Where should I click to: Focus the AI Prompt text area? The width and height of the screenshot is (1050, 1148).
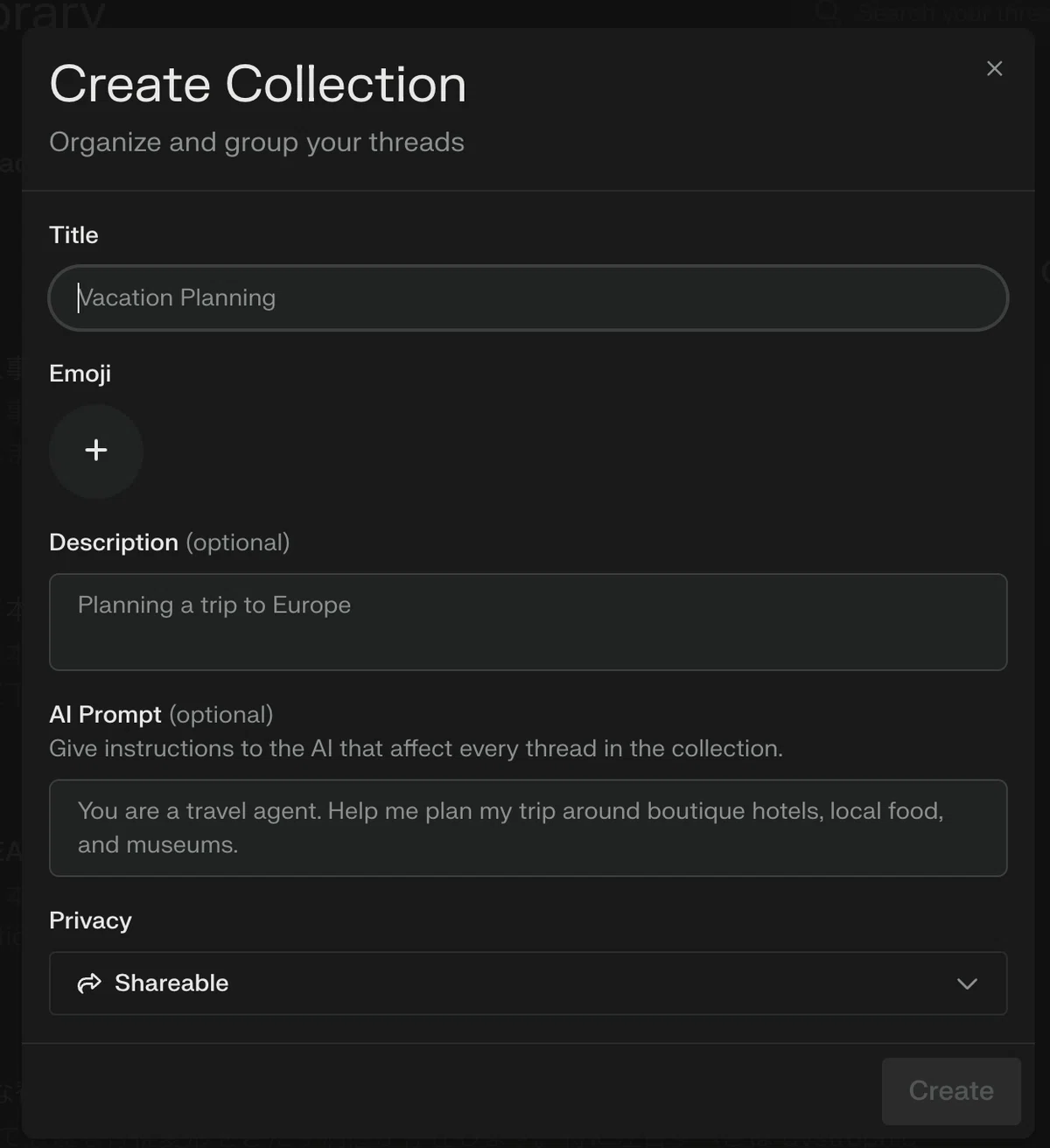pyautogui.click(x=528, y=828)
